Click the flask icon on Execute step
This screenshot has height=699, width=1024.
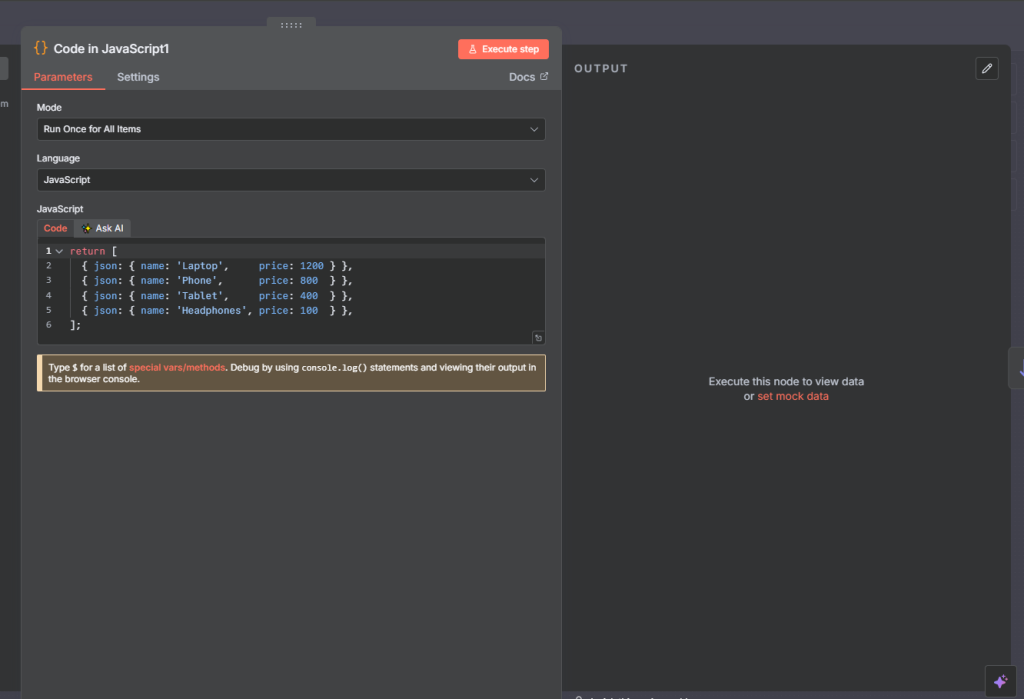(472, 49)
